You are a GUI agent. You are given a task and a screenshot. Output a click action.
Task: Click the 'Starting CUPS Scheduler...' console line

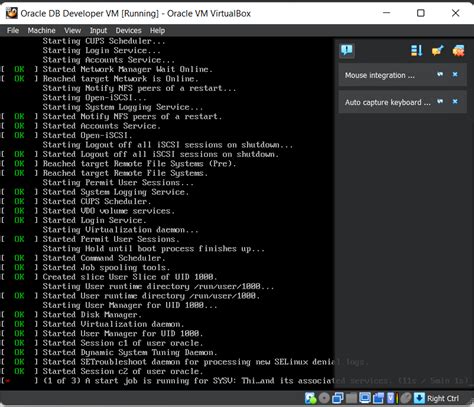tap(104, 41)
